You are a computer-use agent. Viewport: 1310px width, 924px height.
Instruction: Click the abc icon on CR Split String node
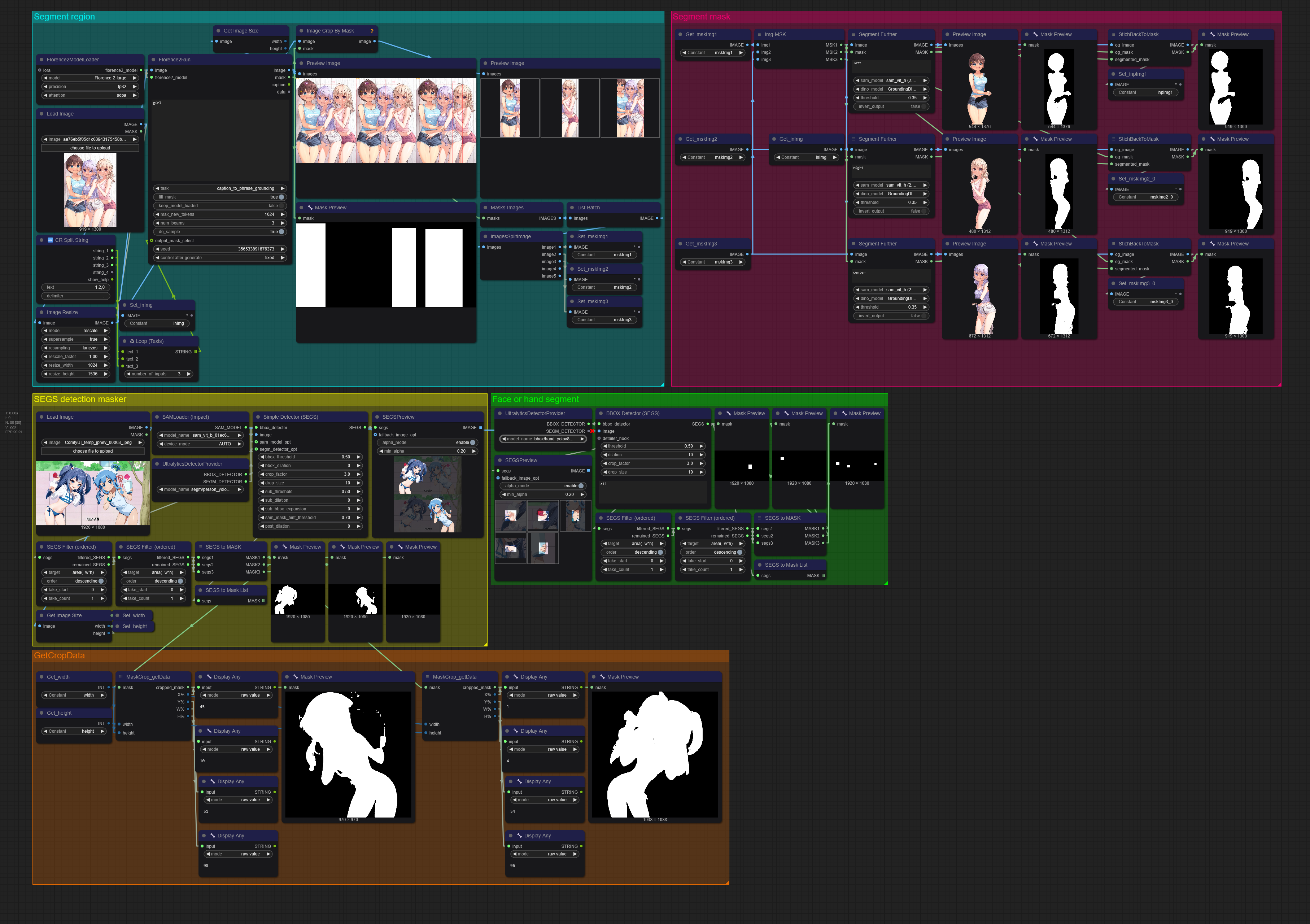pyautogui.click(x=50, y=240)
